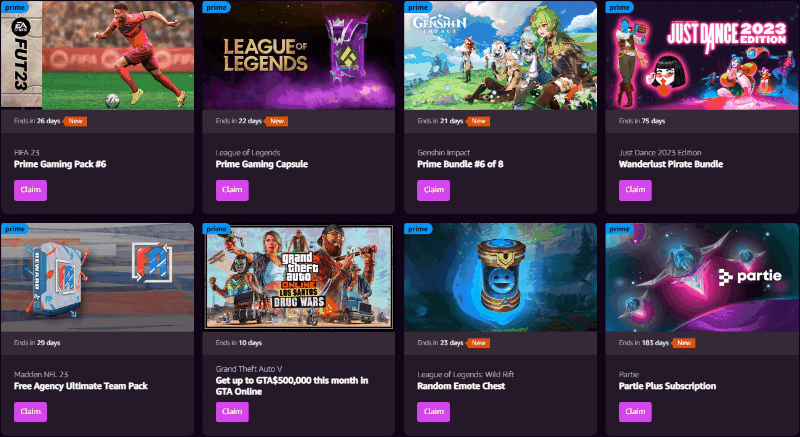Claim the Partie Plus Subscription

click(635, 412)
